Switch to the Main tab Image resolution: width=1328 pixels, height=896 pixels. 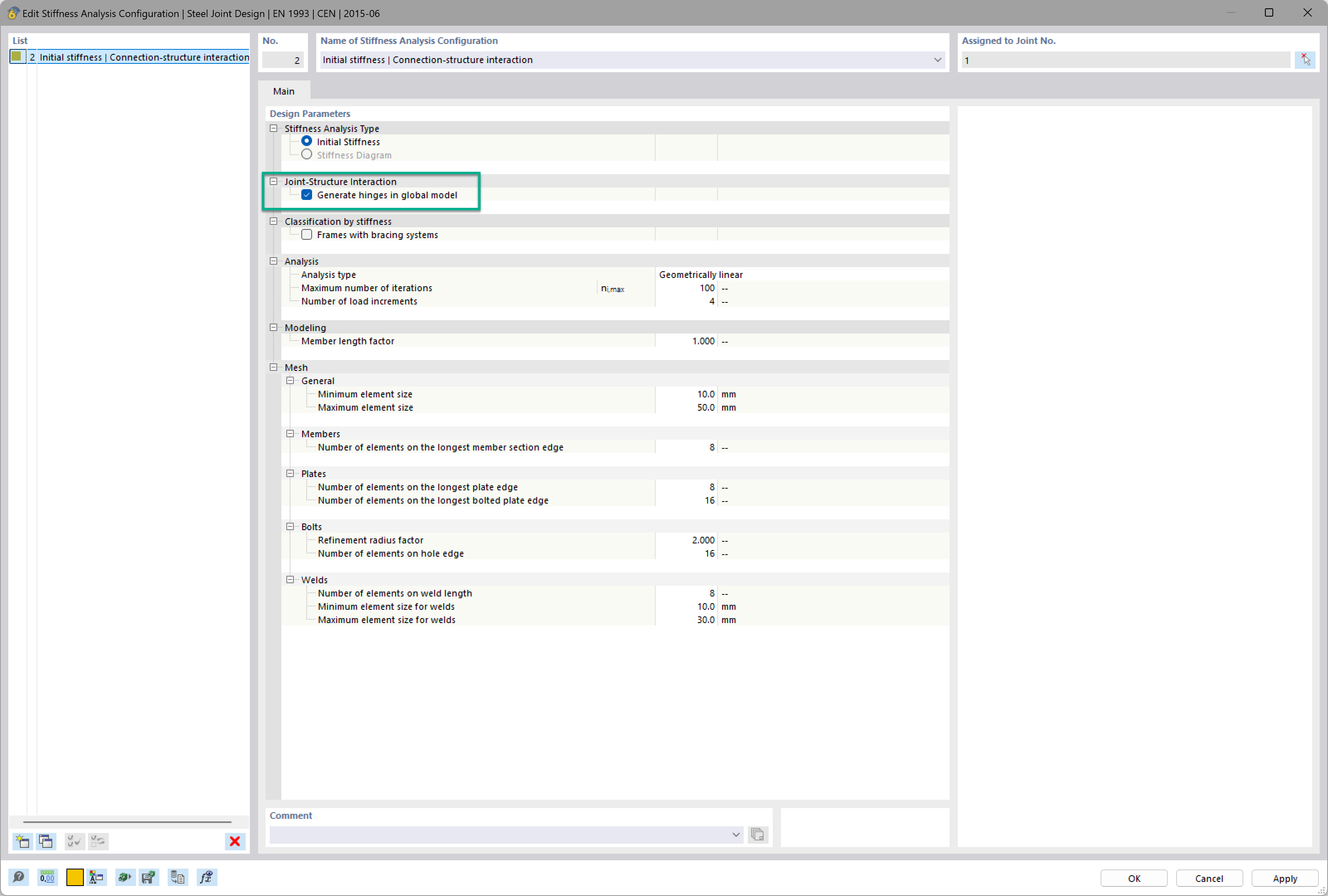click(x=283, y=91)
